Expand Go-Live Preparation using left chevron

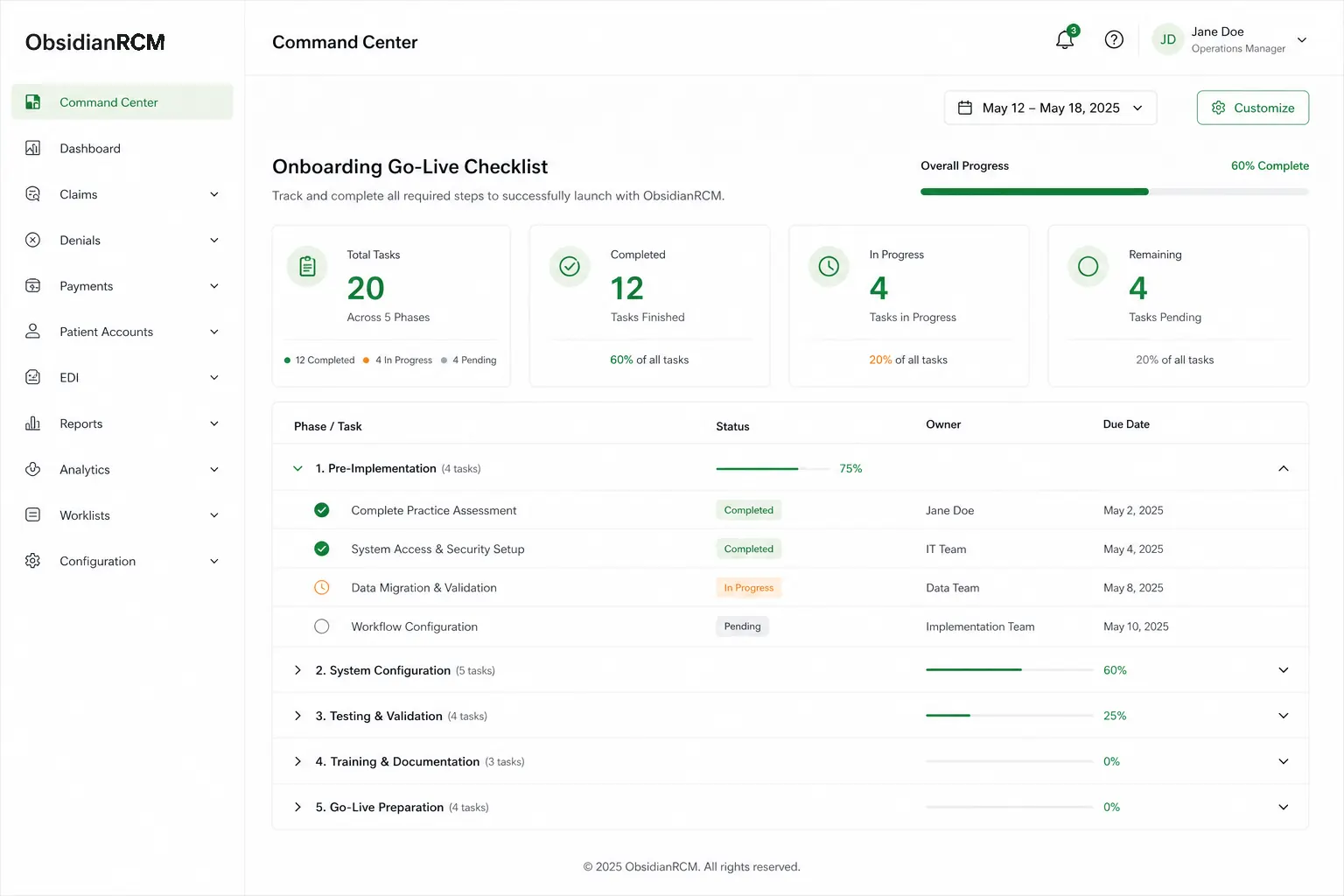[x=297, y=807]
